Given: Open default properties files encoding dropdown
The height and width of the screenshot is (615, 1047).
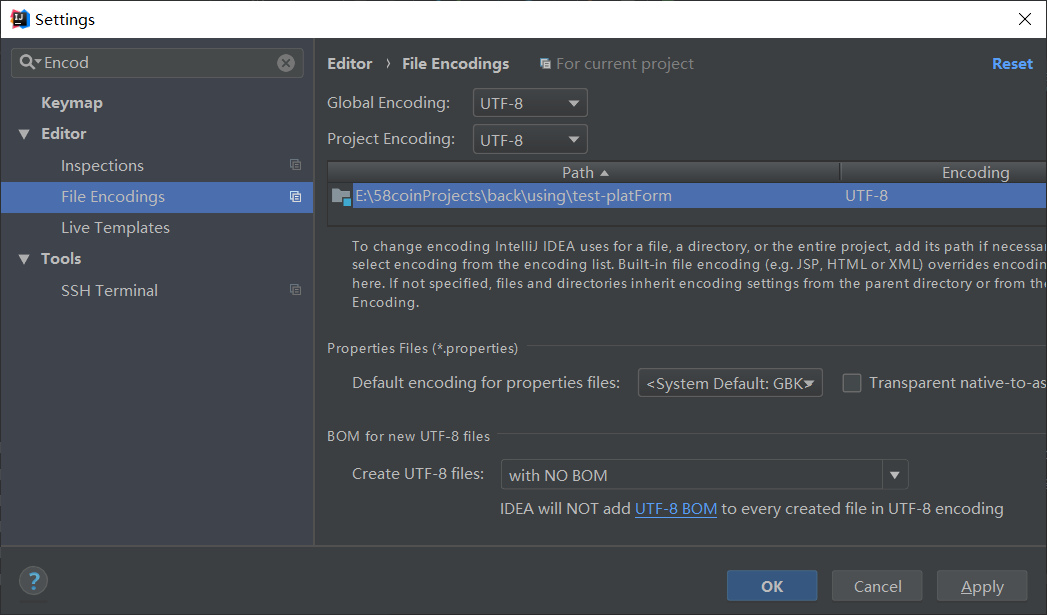Looking at the screenshot, I should 730,383.
